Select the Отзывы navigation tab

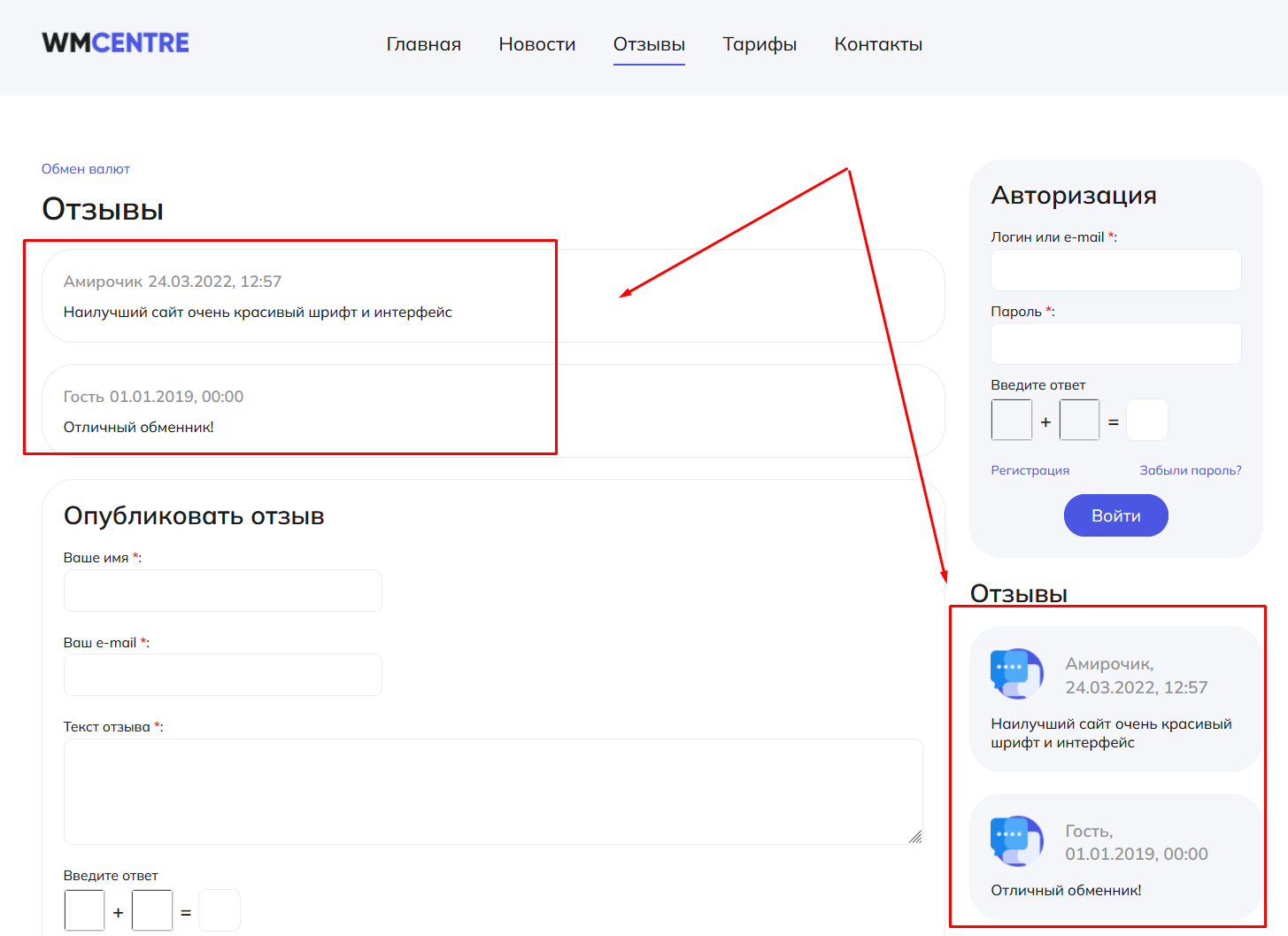(x=649, y=44)
